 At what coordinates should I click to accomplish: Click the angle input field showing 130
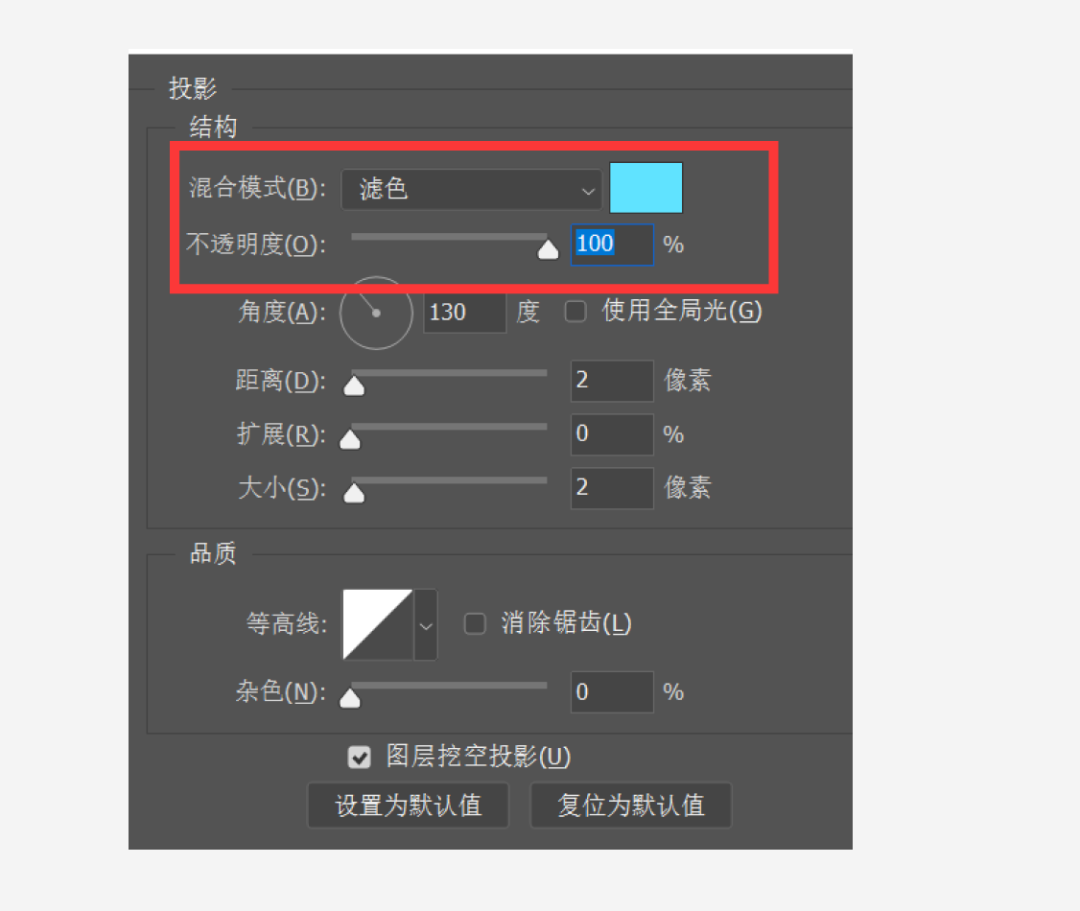[x=465, y=313]
